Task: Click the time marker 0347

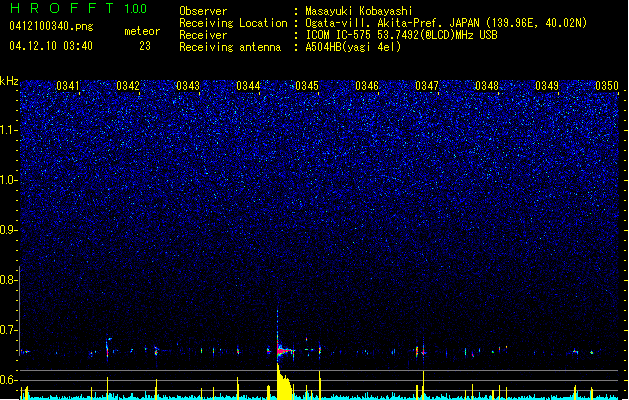Action: tap(427, 86)
